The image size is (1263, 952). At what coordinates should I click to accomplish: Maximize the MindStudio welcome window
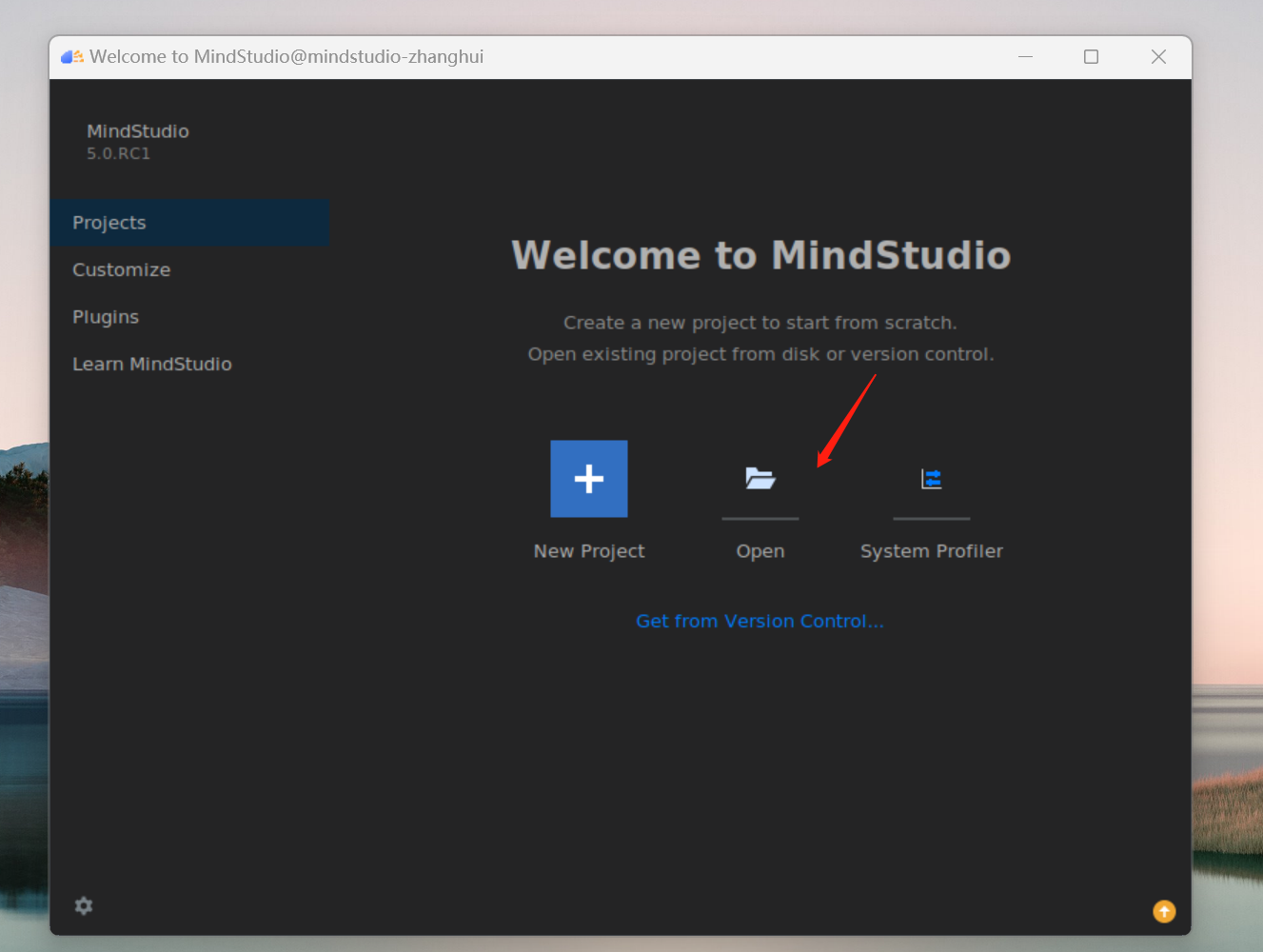coord(1092,57)
